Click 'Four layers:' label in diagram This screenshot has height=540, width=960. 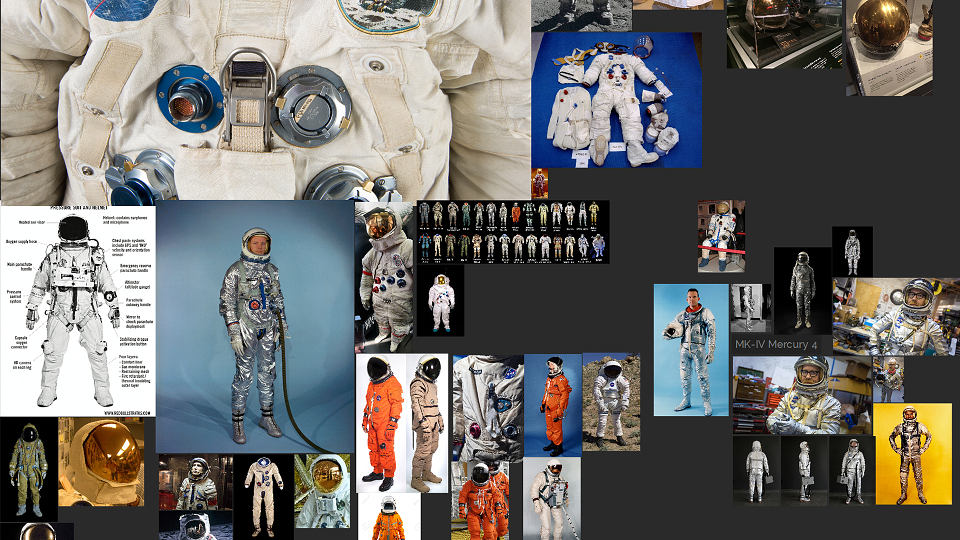coord(127,356)
